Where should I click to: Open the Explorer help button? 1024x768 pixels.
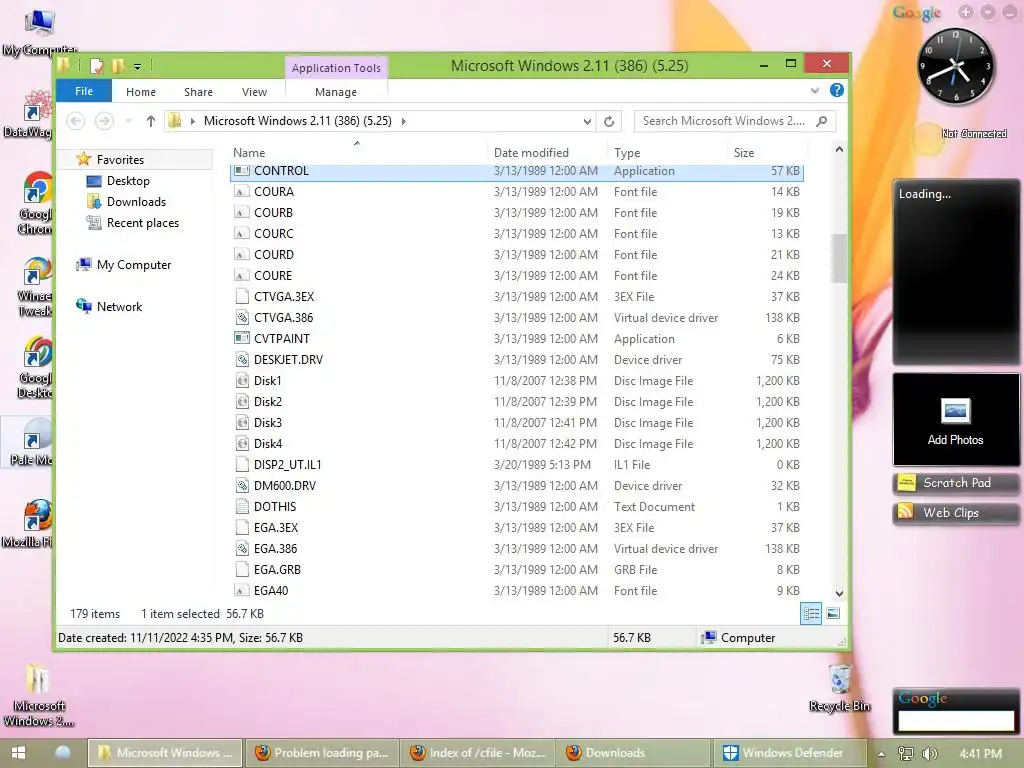837,91
